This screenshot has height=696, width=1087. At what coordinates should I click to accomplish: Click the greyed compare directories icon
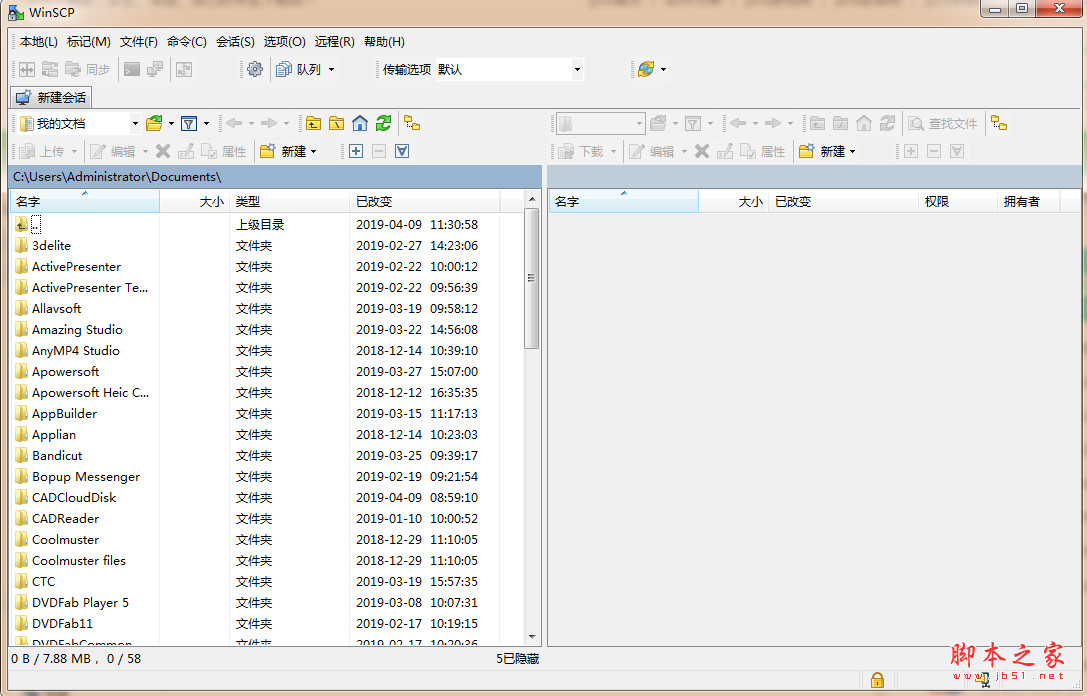27,69
